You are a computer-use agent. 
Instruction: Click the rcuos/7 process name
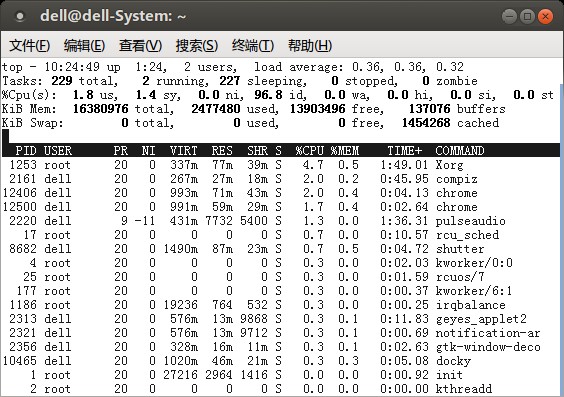pyautogui.click(x=460, y=277)
